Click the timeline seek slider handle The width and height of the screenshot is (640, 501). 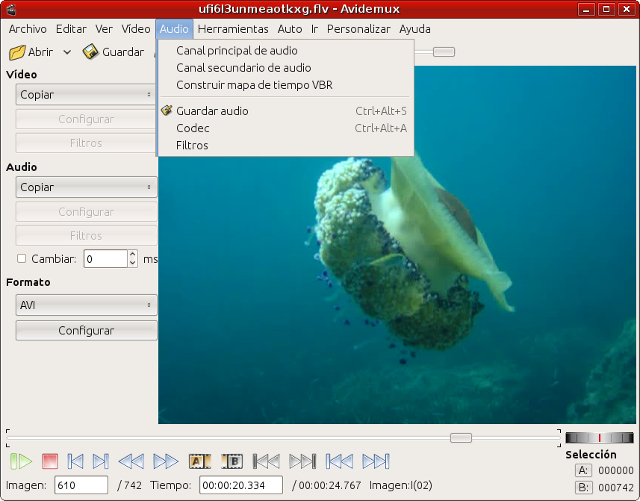pos(461,438)
